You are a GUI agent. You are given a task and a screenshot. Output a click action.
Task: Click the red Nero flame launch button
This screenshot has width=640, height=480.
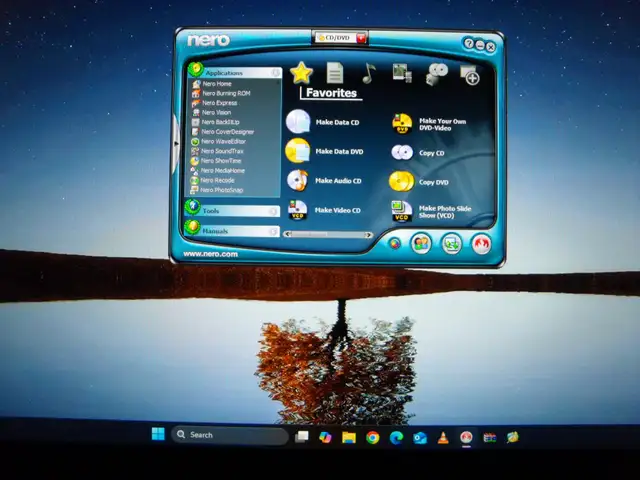pyautogui.click(x=482, y=244)
